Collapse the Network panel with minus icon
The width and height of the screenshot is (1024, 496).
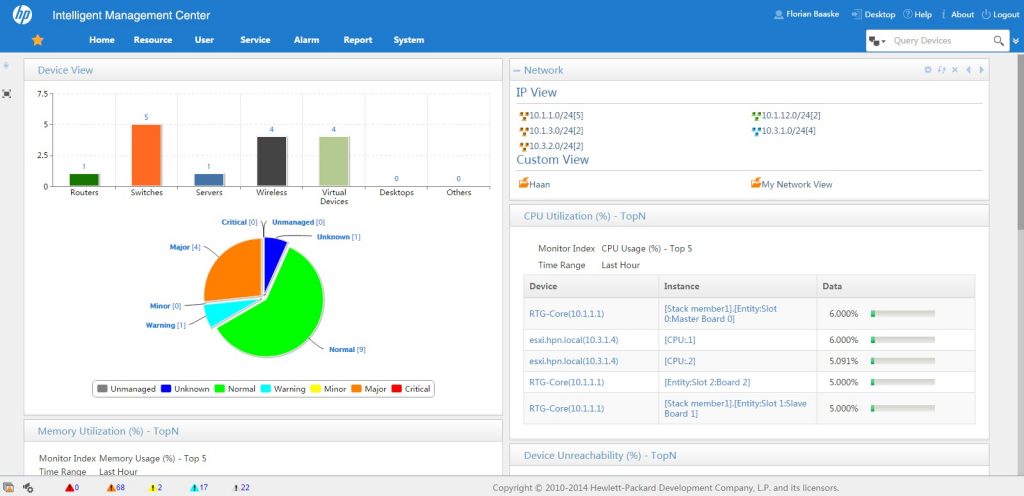tap(517, 70)
